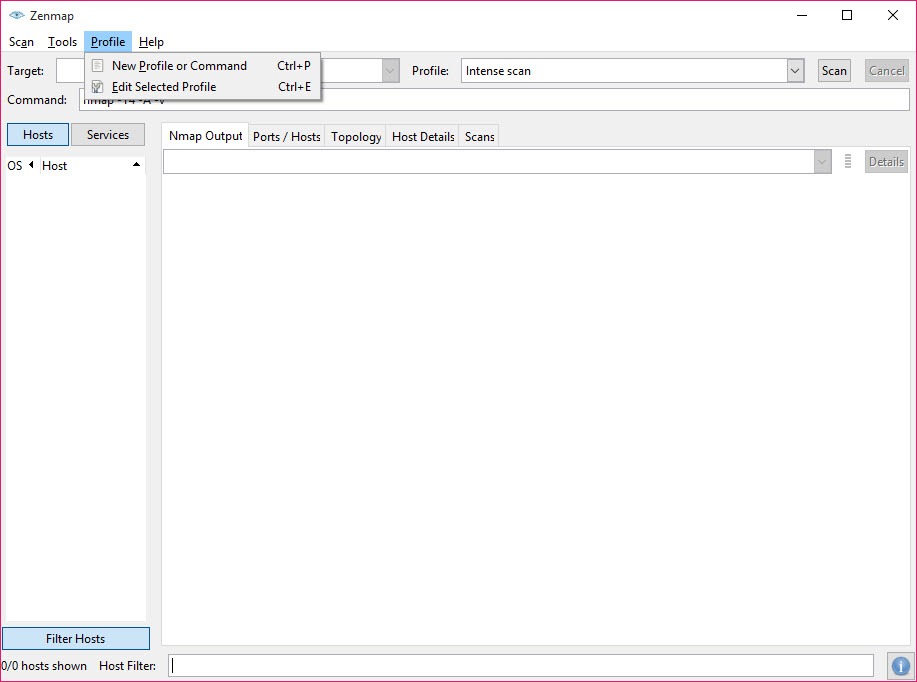
Task: Open the Help menu
Action: 151,42
